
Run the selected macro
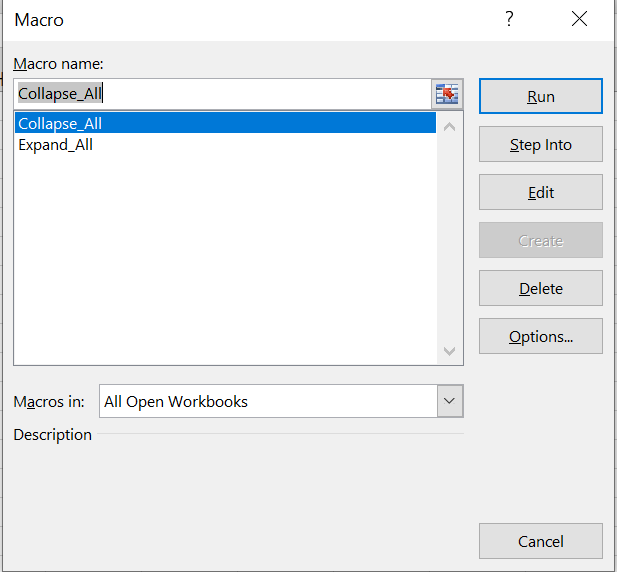point(540,97)
